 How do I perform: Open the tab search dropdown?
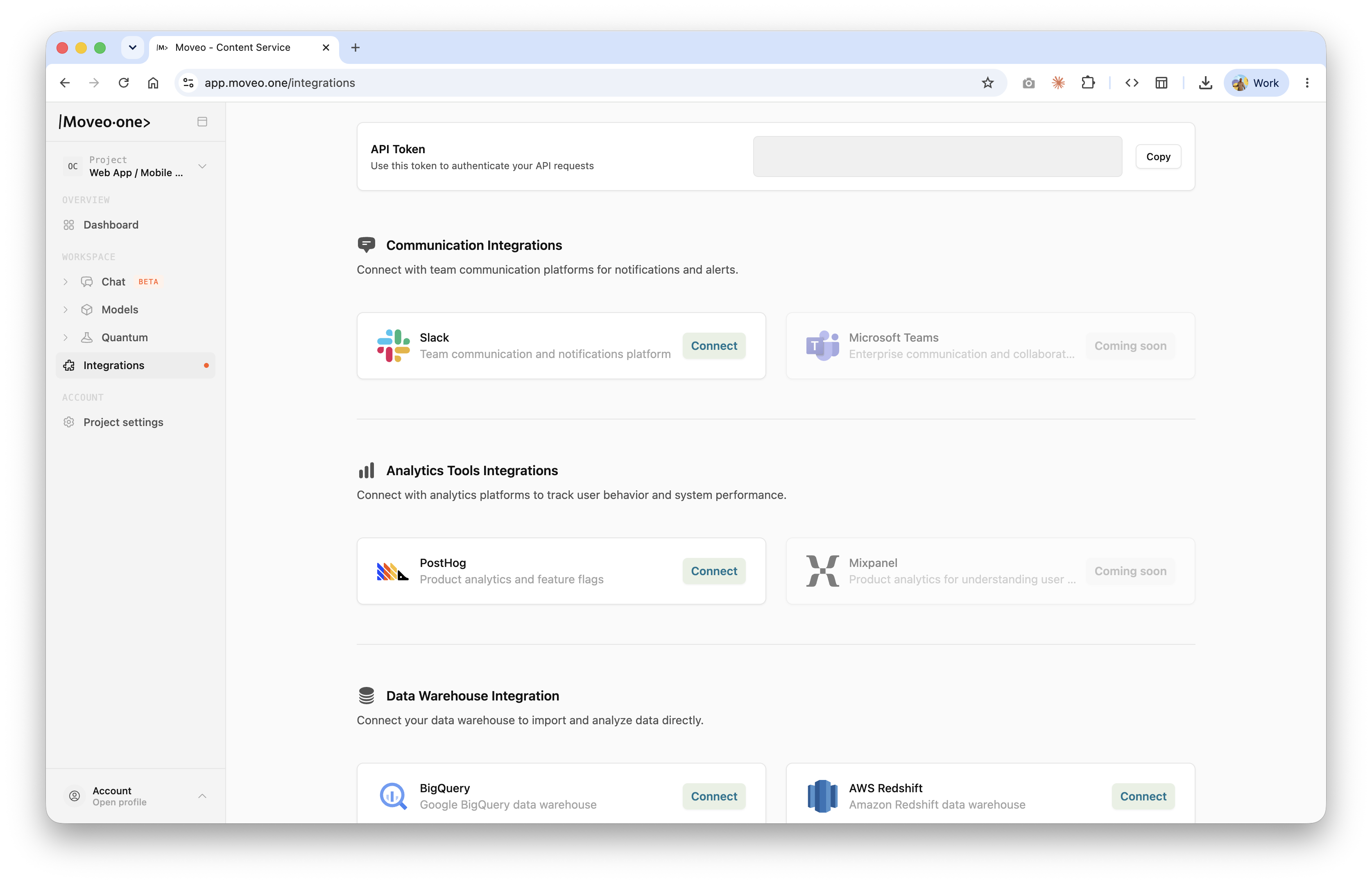click(133, 47)
